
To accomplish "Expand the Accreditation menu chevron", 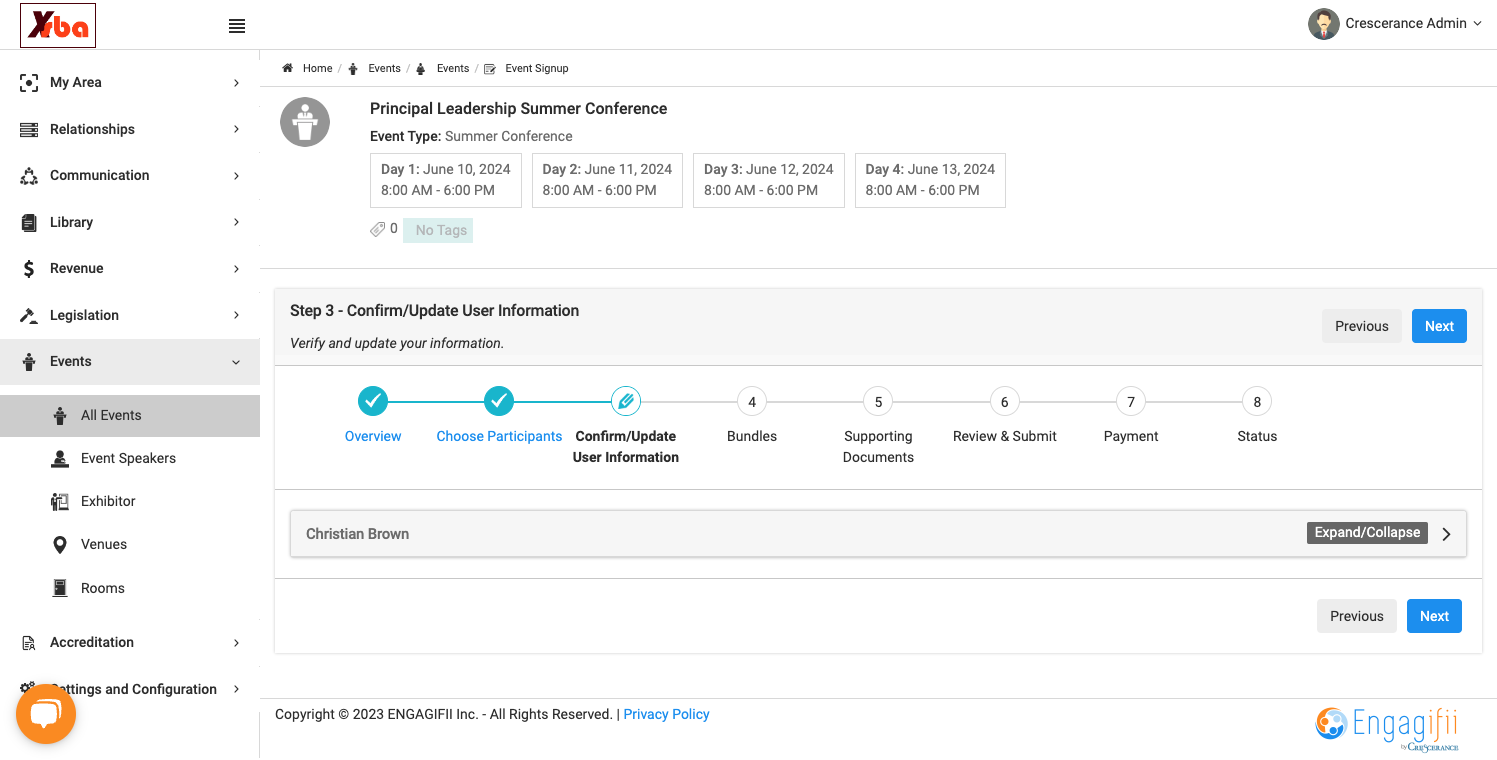I will click(236, 643).
